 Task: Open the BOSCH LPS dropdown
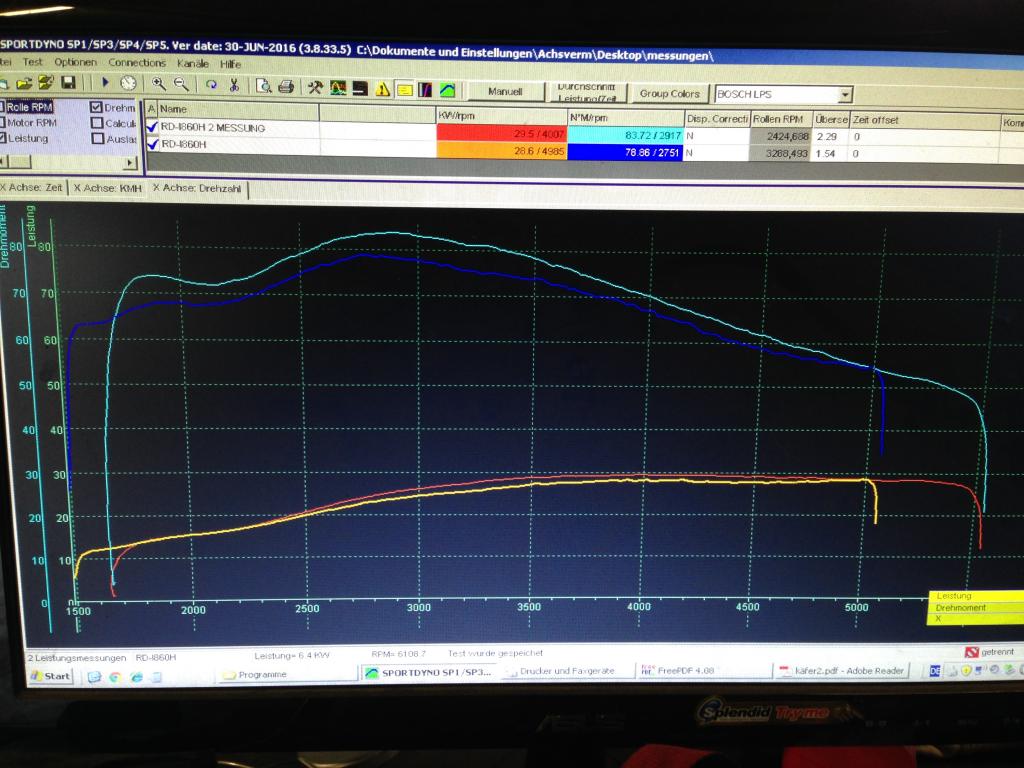[845, 94]
